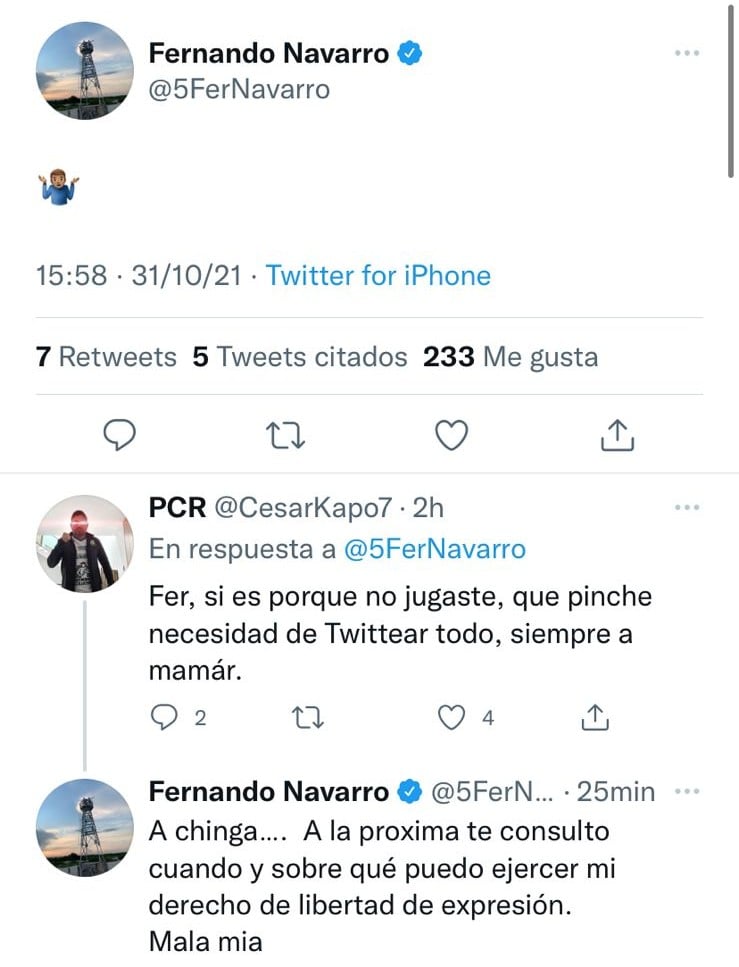
Task: View the 233 Me gusta list
Action: (x=510, y=357)
